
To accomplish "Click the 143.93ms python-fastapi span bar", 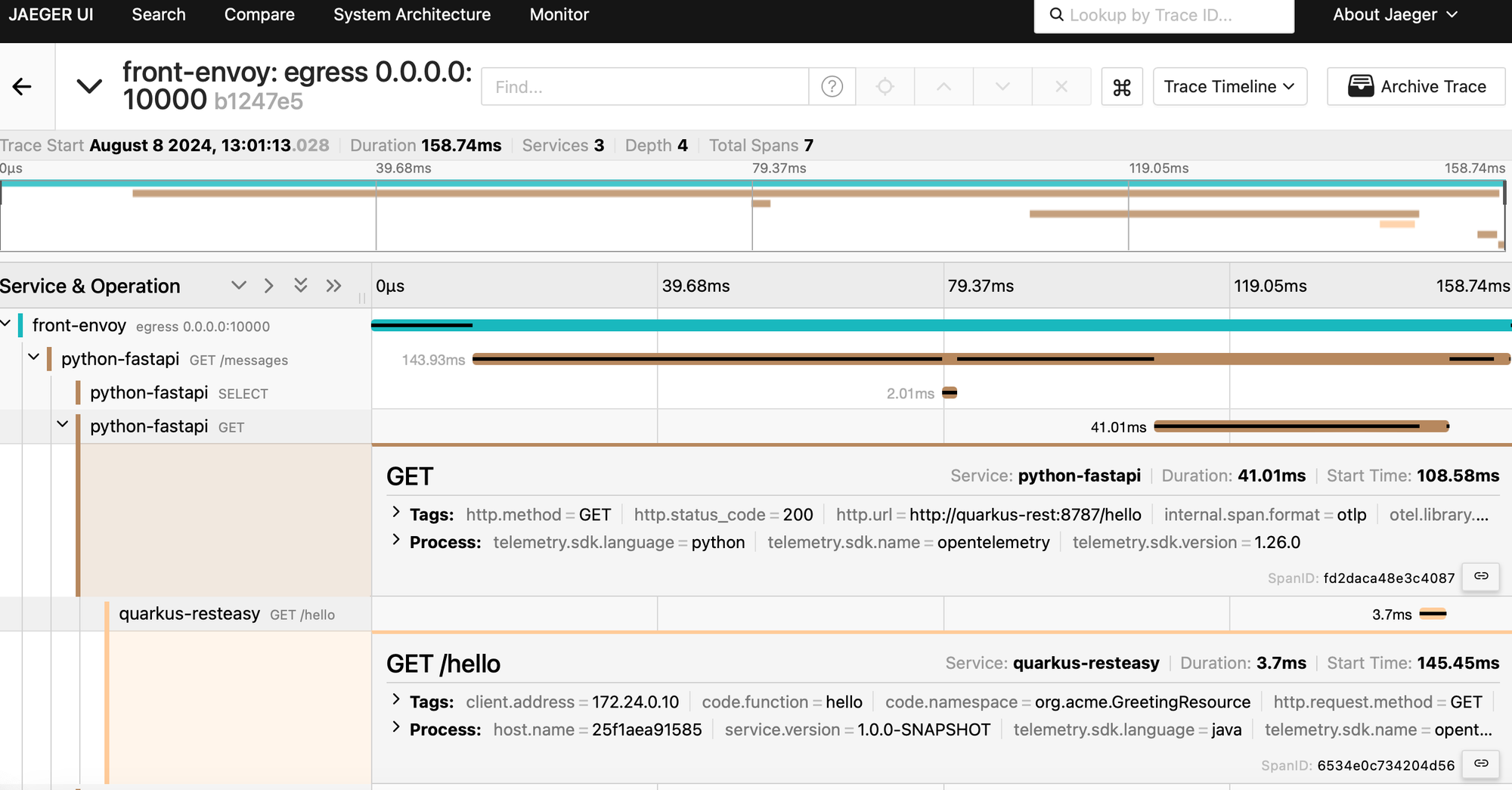I will coord(991,359).
